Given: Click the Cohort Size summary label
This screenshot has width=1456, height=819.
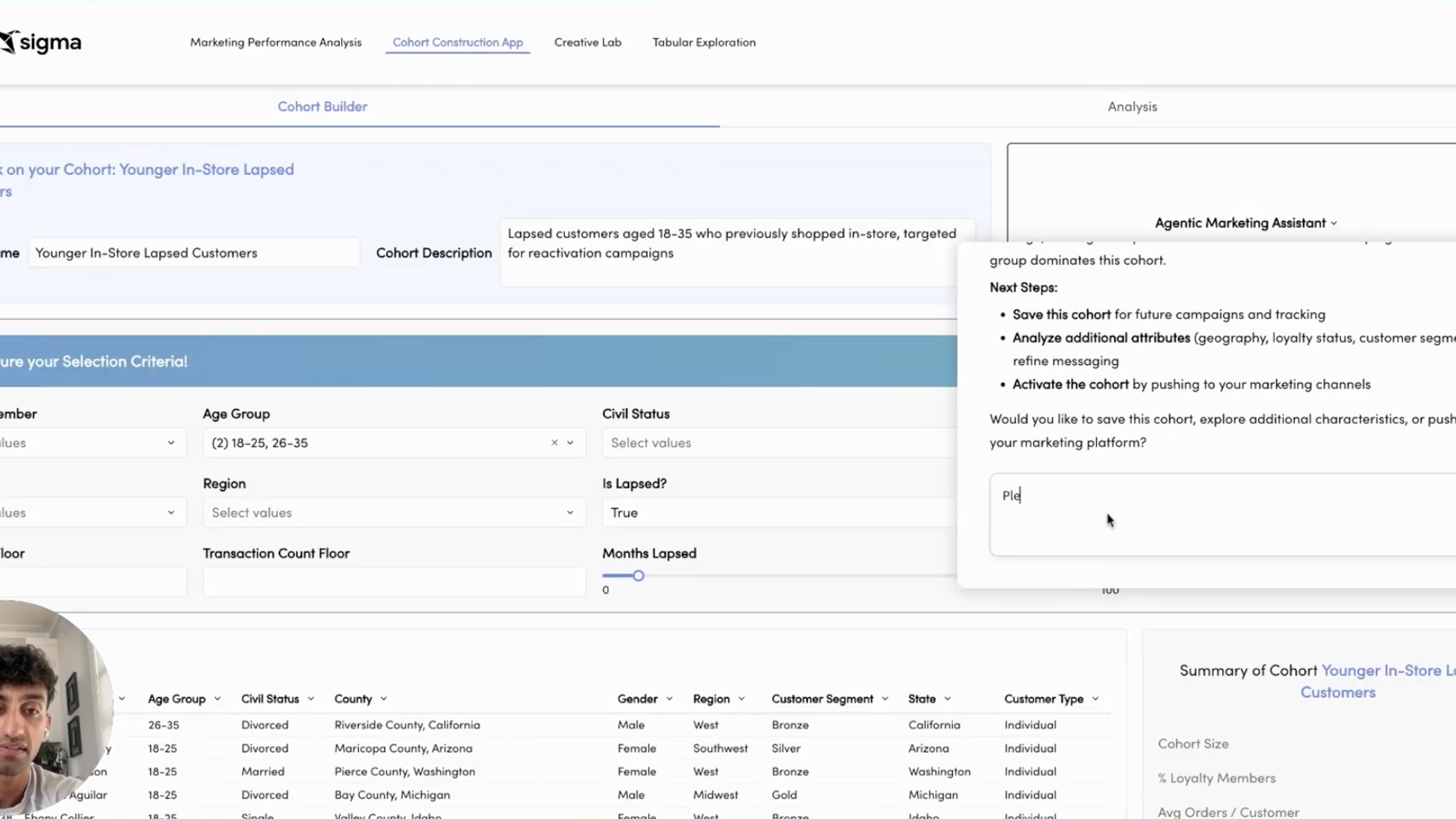Looking at the screenshot, I should pyautogui.click(x=1193, y=744).
